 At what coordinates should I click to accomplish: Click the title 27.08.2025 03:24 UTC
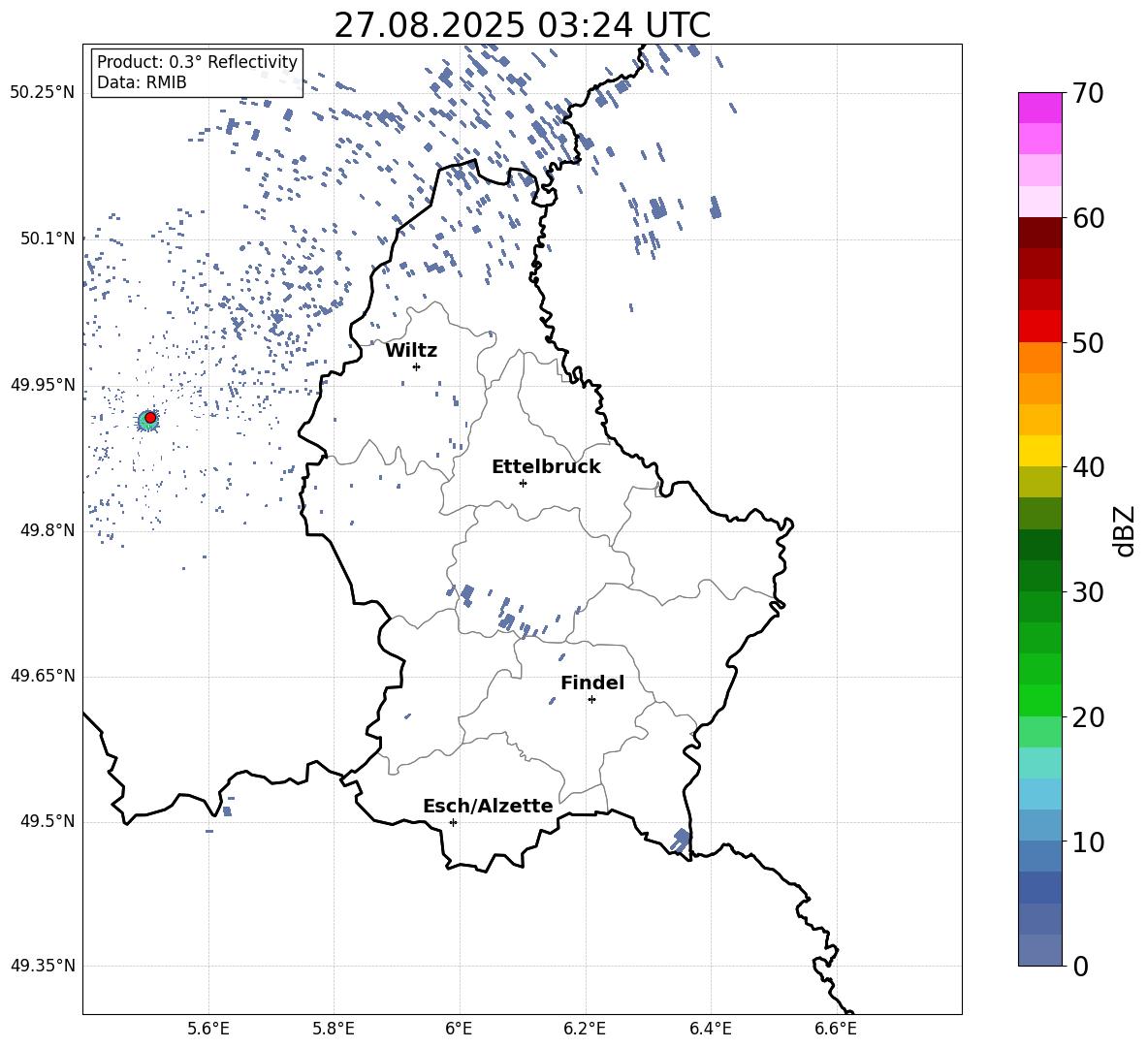[x=523, y=25]
